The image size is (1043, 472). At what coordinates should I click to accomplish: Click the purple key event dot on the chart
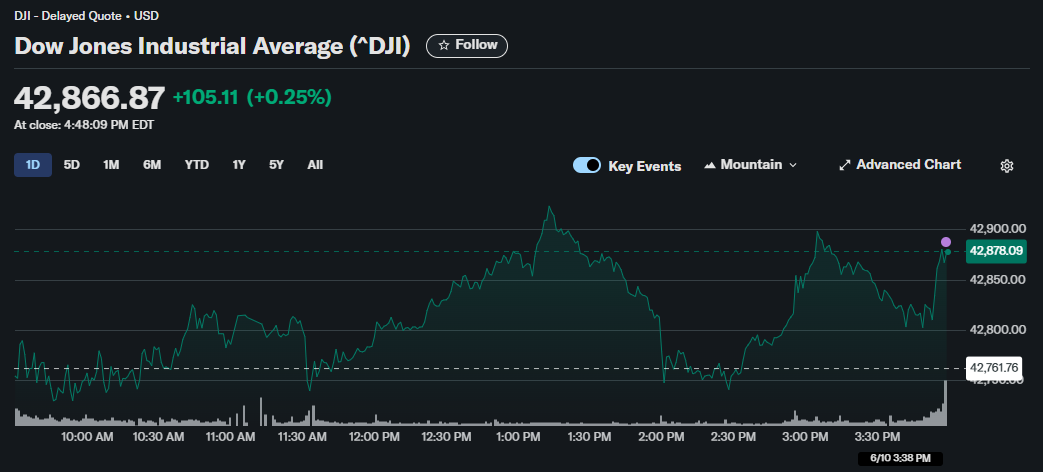pos(945,241)
